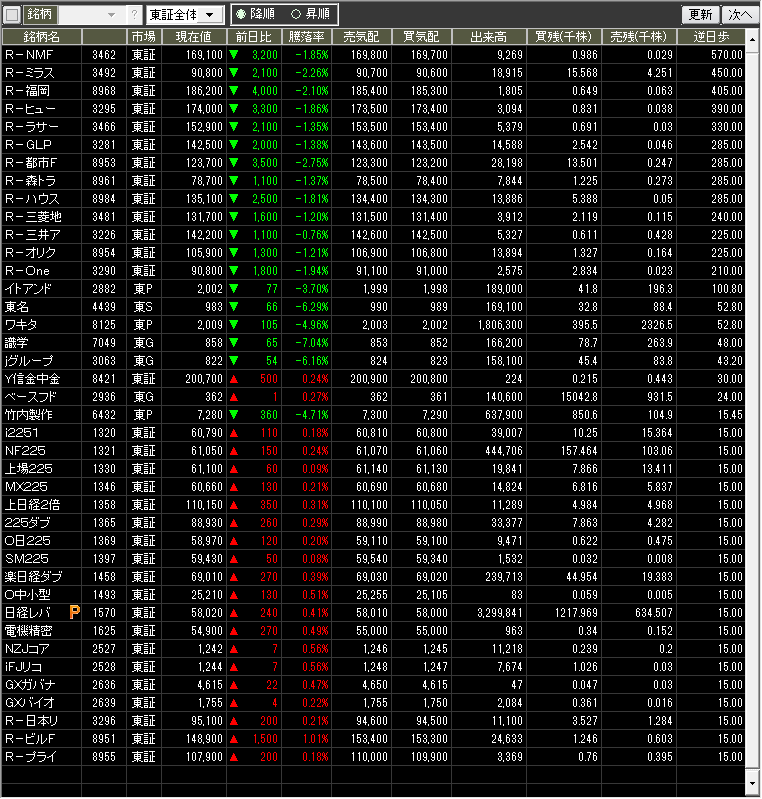Select the イトアンド stock row name

pyautogui.click(x=28, y=289)
